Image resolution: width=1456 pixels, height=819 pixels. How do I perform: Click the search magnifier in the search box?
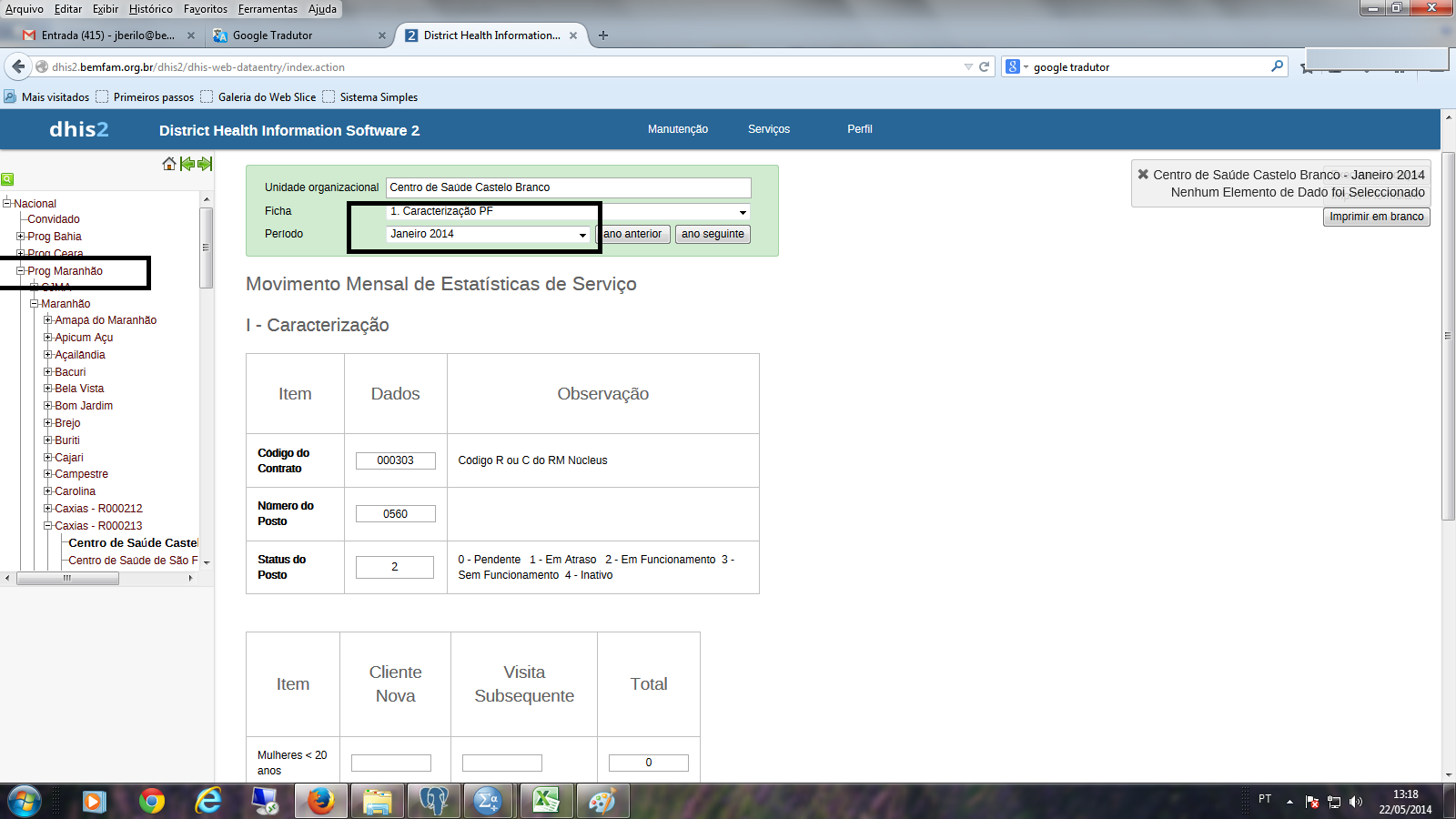tap(1277, 66)
